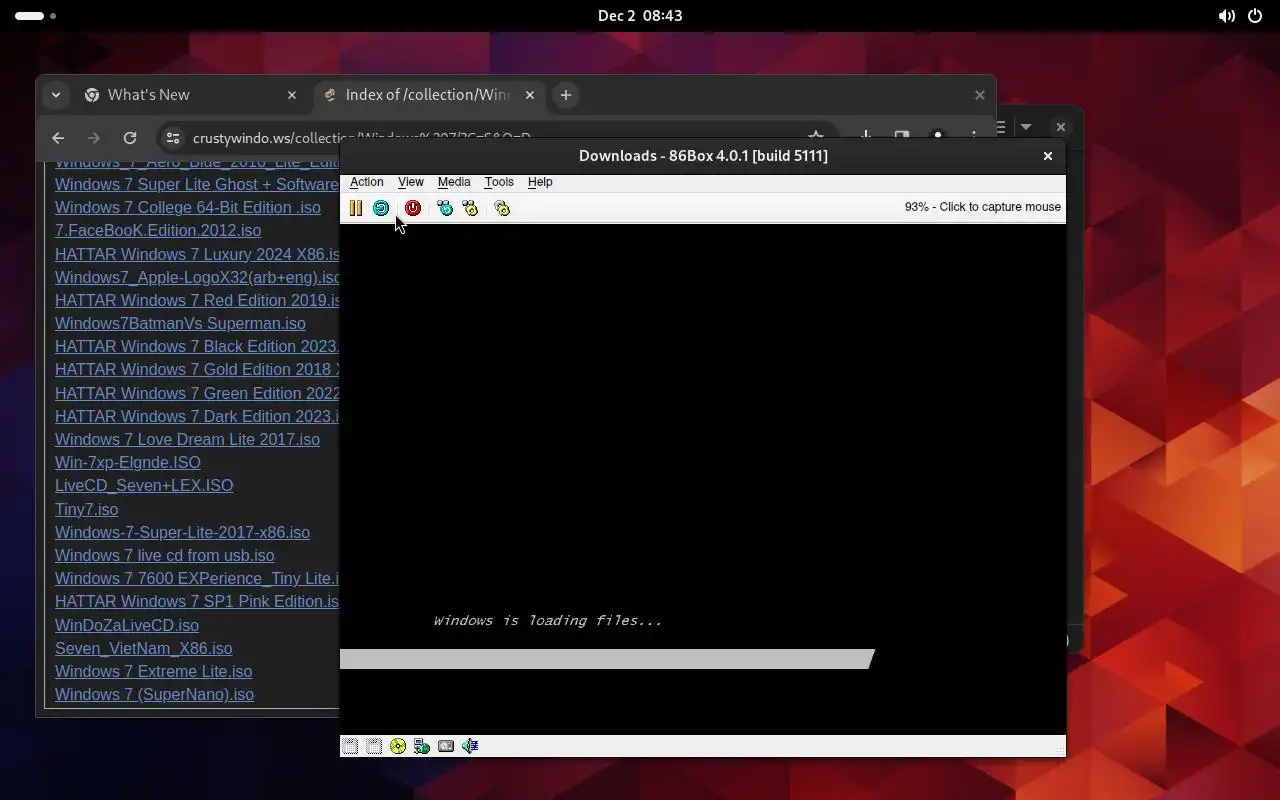Click the volume icon in top bar
This screenshot has height=800, width=1280.
(1226, 16)
